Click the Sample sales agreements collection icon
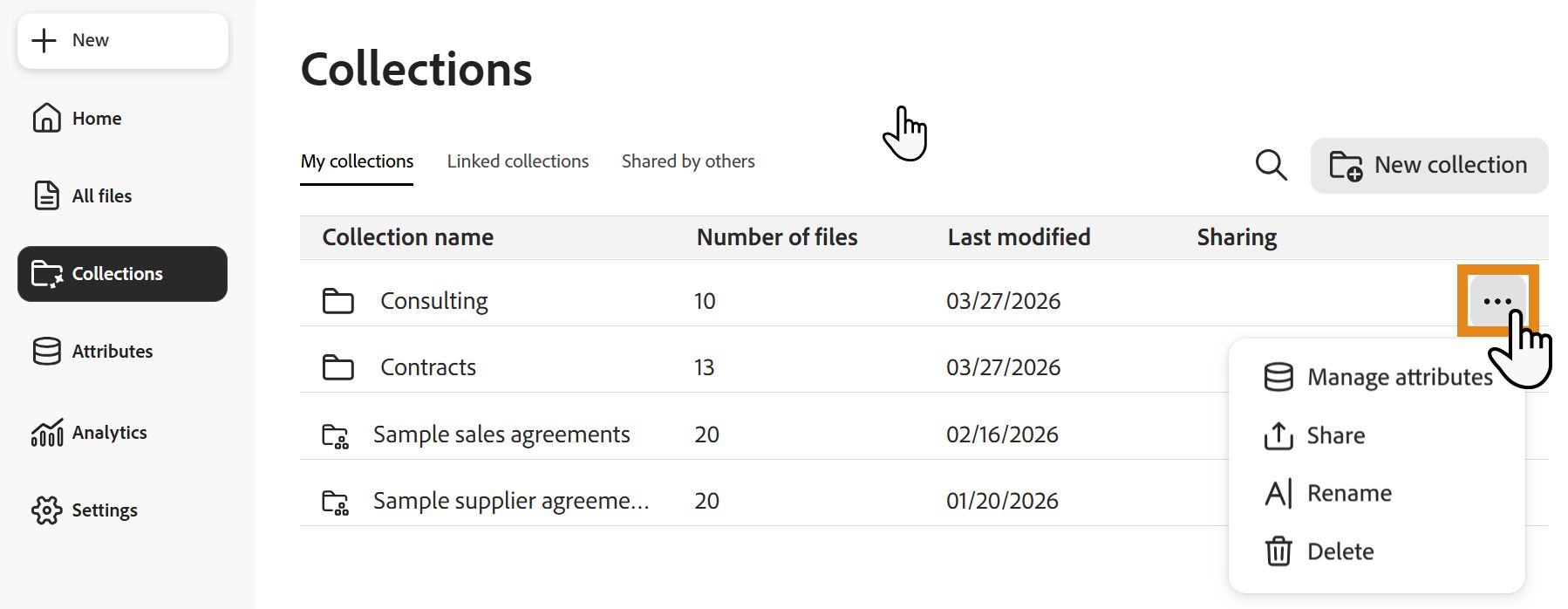This screenshot has height=609, width=1568. coord(336,435)
